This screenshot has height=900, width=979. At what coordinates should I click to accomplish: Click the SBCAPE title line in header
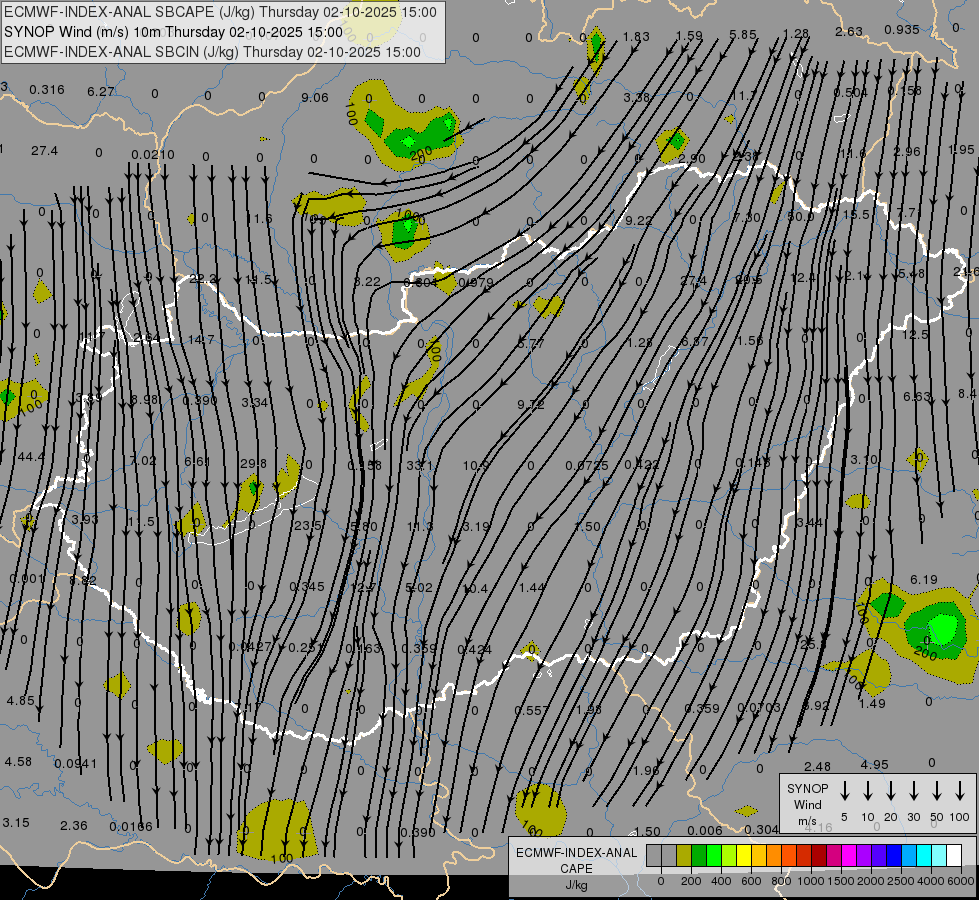(220, 12)
